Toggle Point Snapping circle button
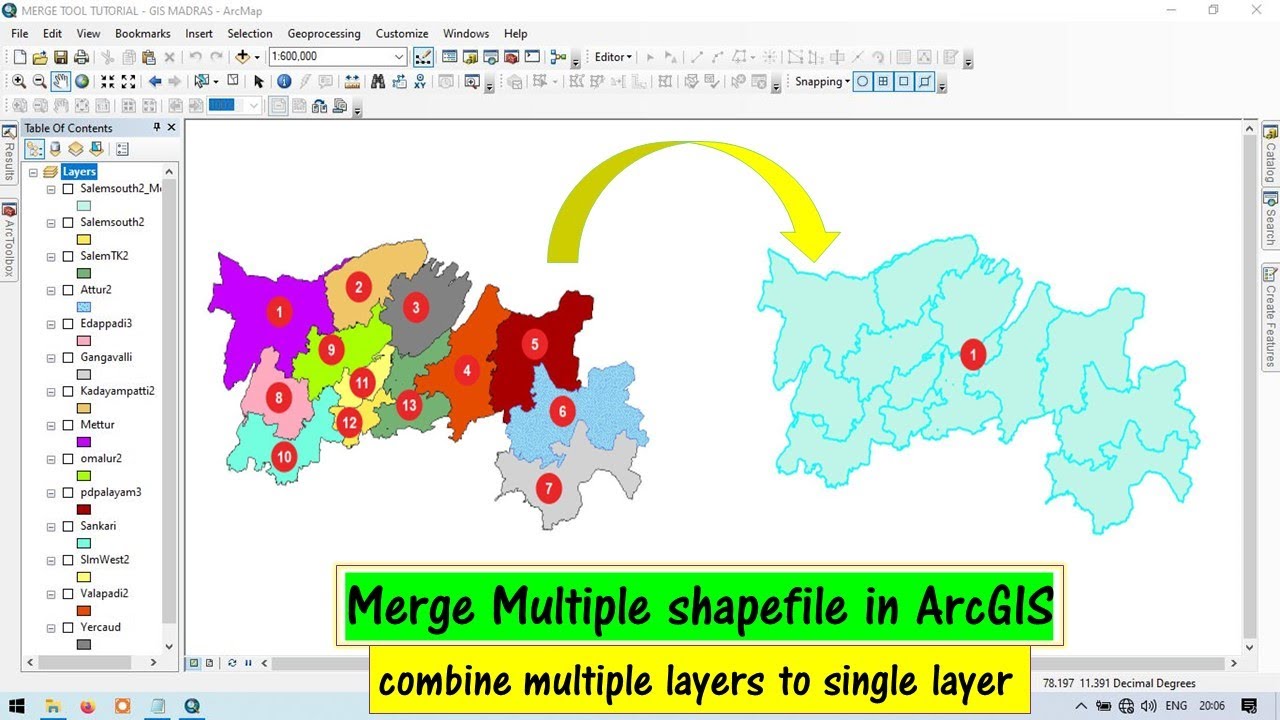The width and height of the screenshot is (1280, 720). 863,82
